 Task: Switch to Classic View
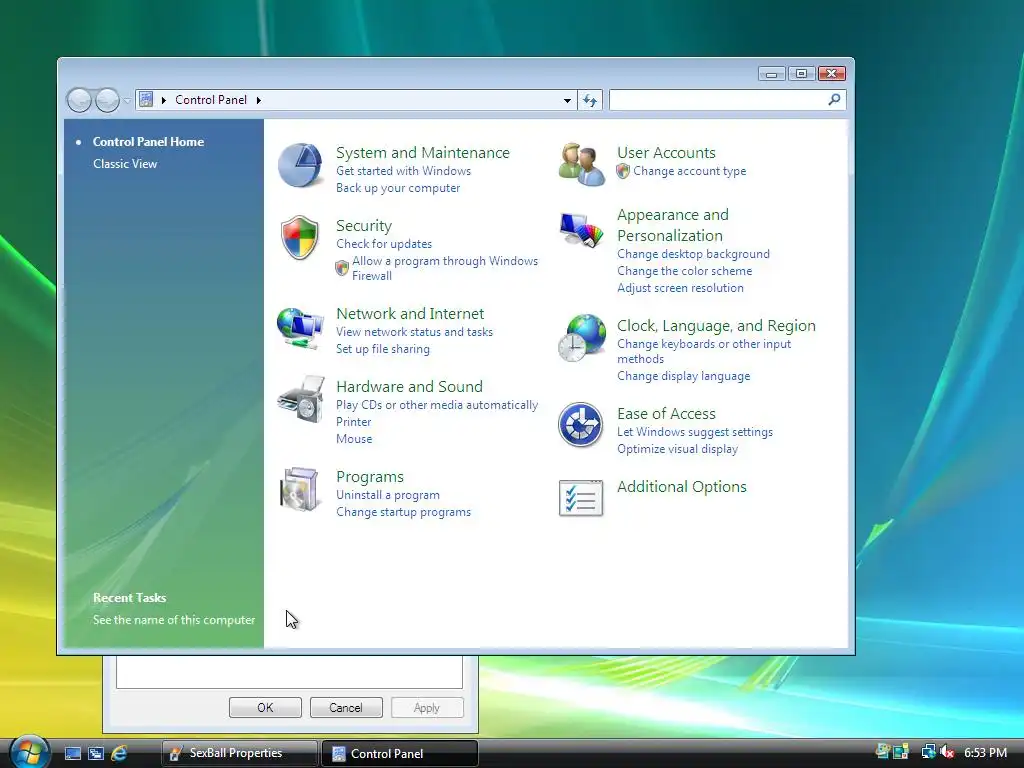click(125, 164)
